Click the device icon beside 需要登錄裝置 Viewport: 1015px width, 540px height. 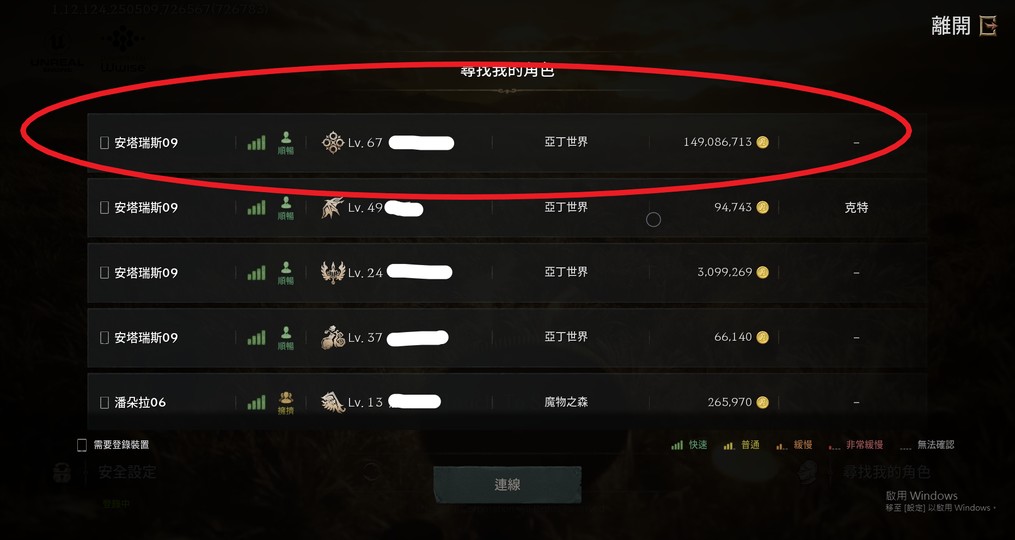pyautogui.click(x=82, y=445)
